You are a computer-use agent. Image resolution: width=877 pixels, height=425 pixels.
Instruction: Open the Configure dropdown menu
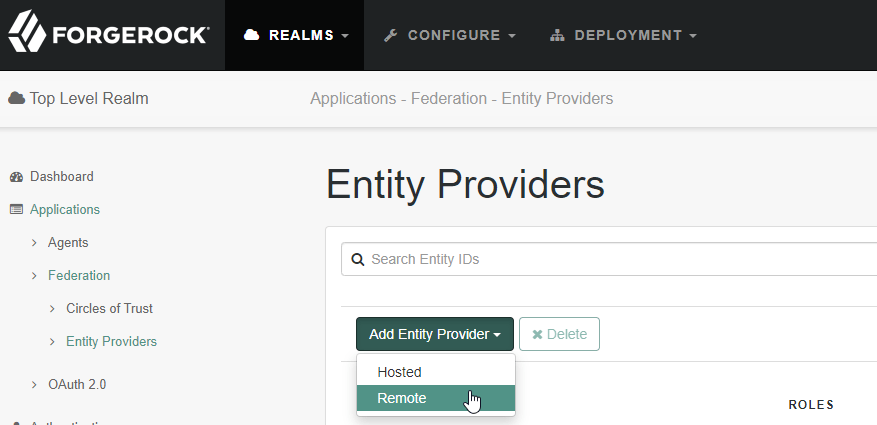pos(451,35)
